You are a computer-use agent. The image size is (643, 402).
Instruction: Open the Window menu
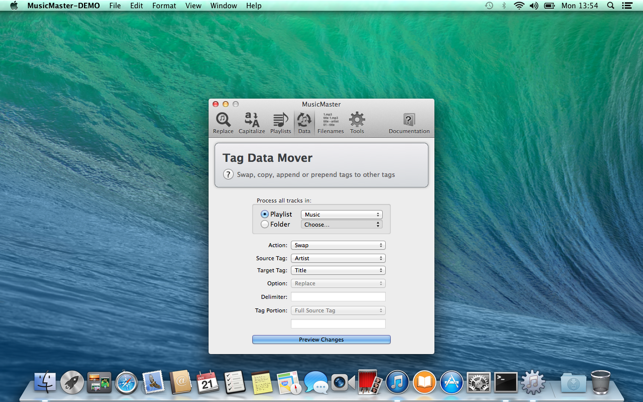tap(223, 6)
